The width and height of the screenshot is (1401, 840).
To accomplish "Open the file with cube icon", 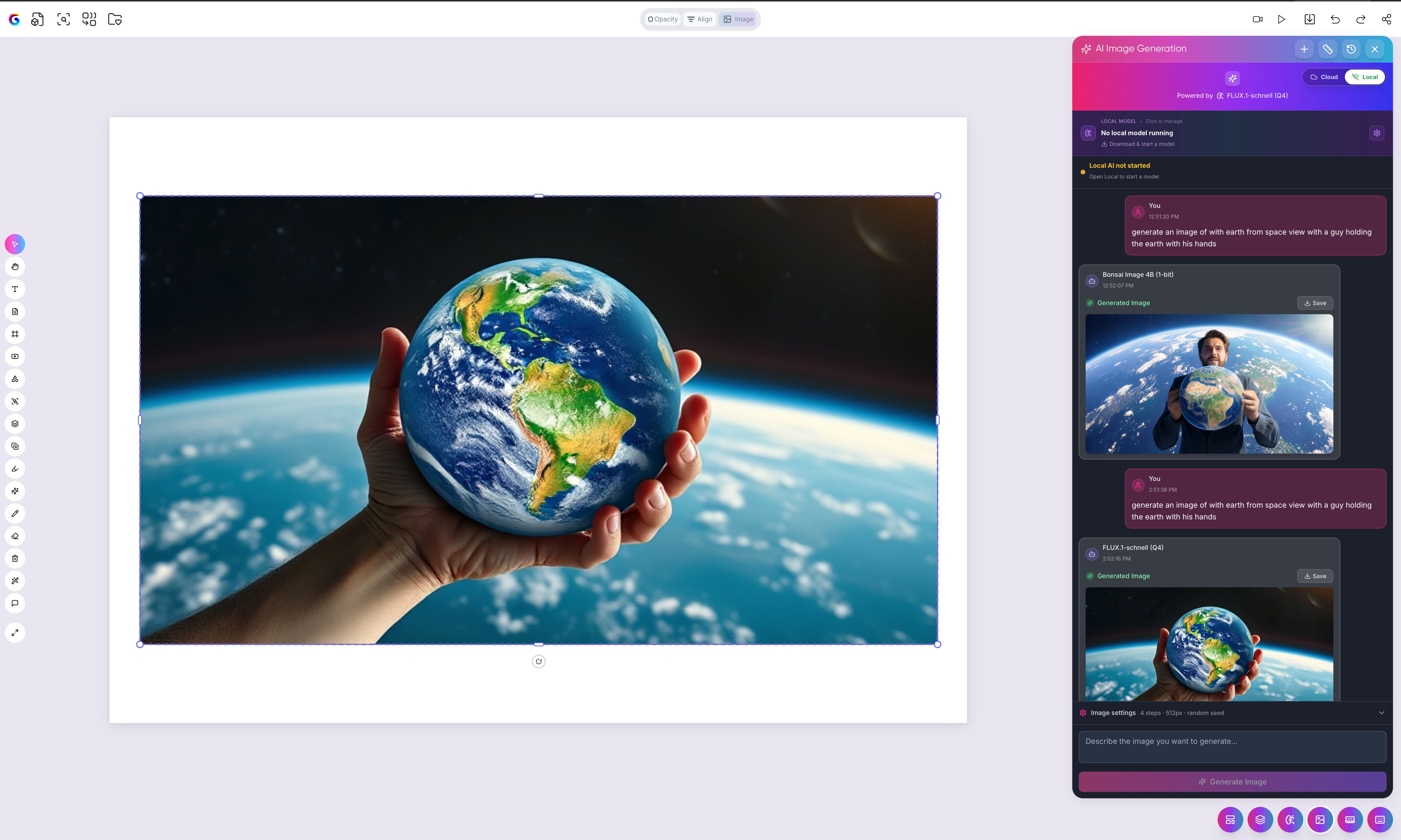I will 37,19.
